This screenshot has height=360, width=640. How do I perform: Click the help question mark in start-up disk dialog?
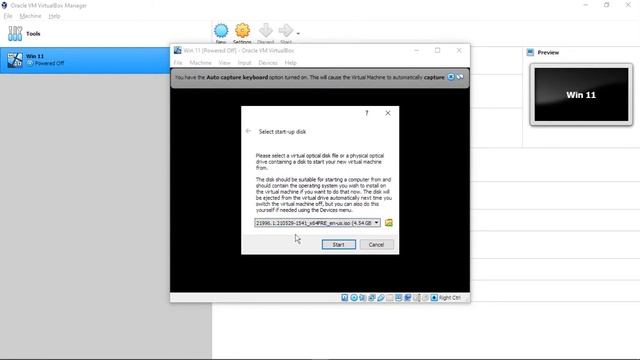point(367,113)
